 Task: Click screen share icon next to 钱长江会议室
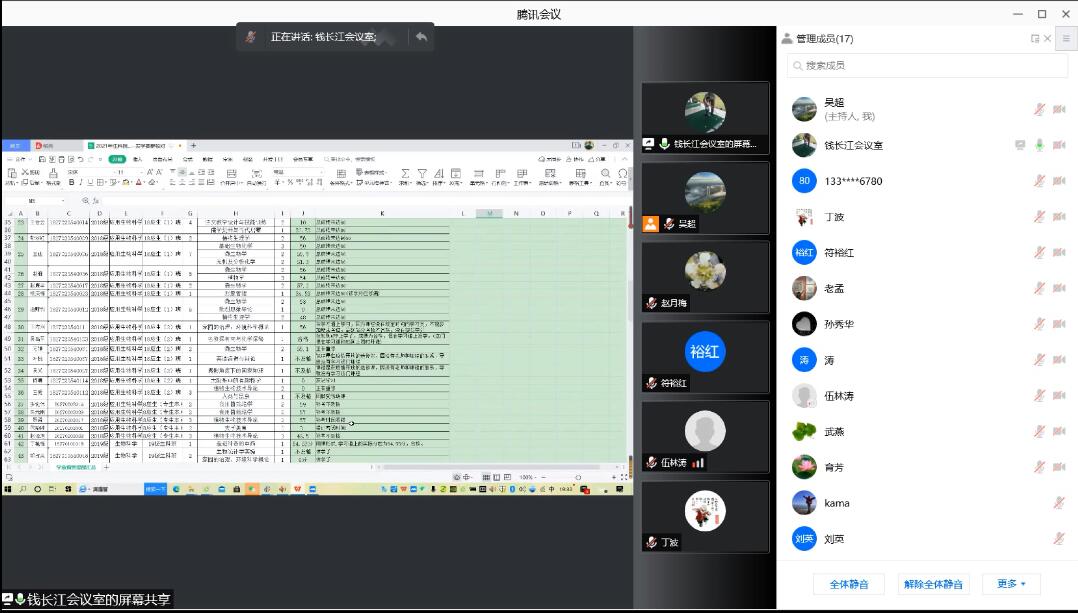(x=1020, y=145)
